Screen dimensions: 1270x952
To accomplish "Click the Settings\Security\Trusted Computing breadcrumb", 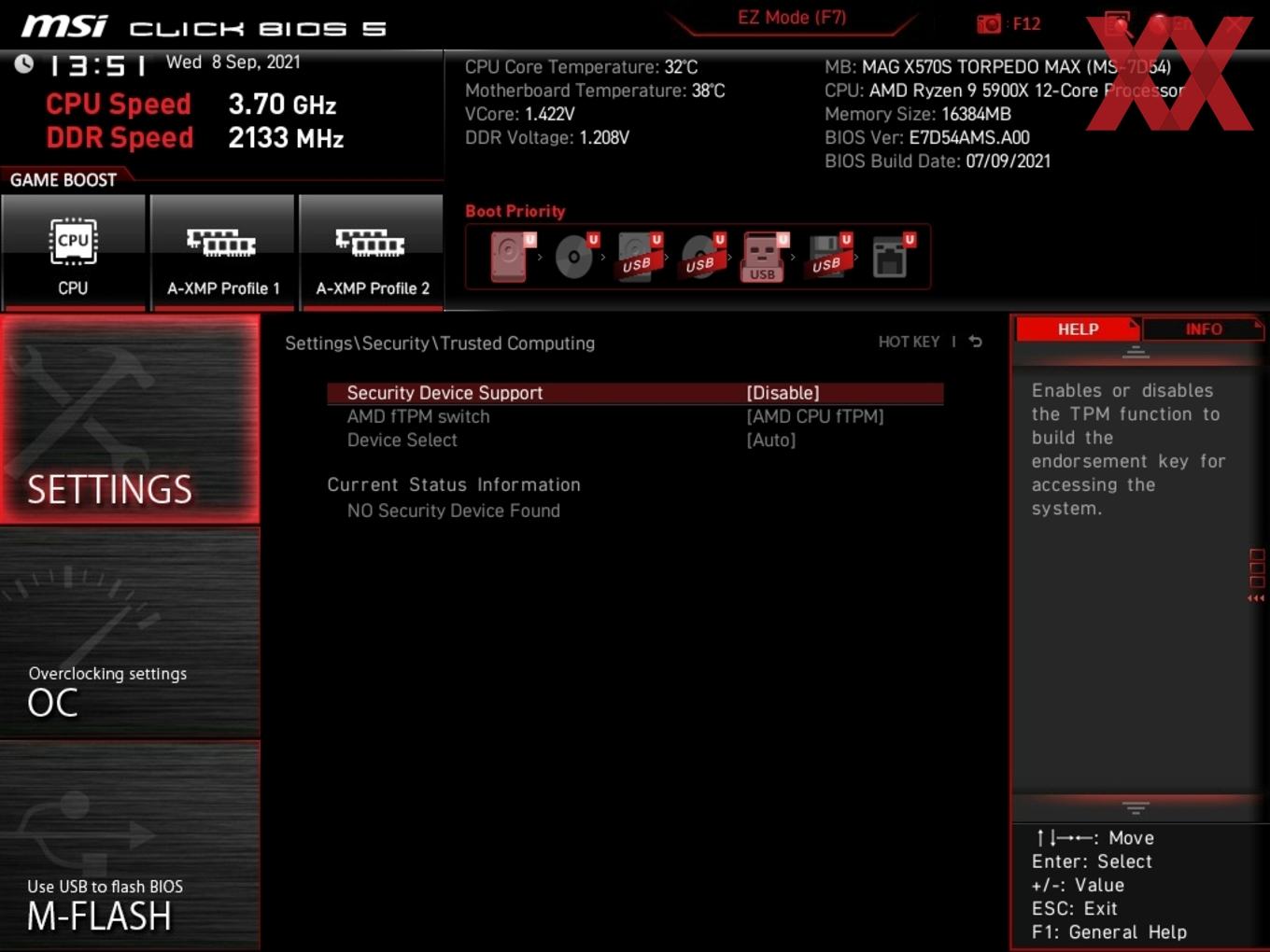I will tap(440, 343).
